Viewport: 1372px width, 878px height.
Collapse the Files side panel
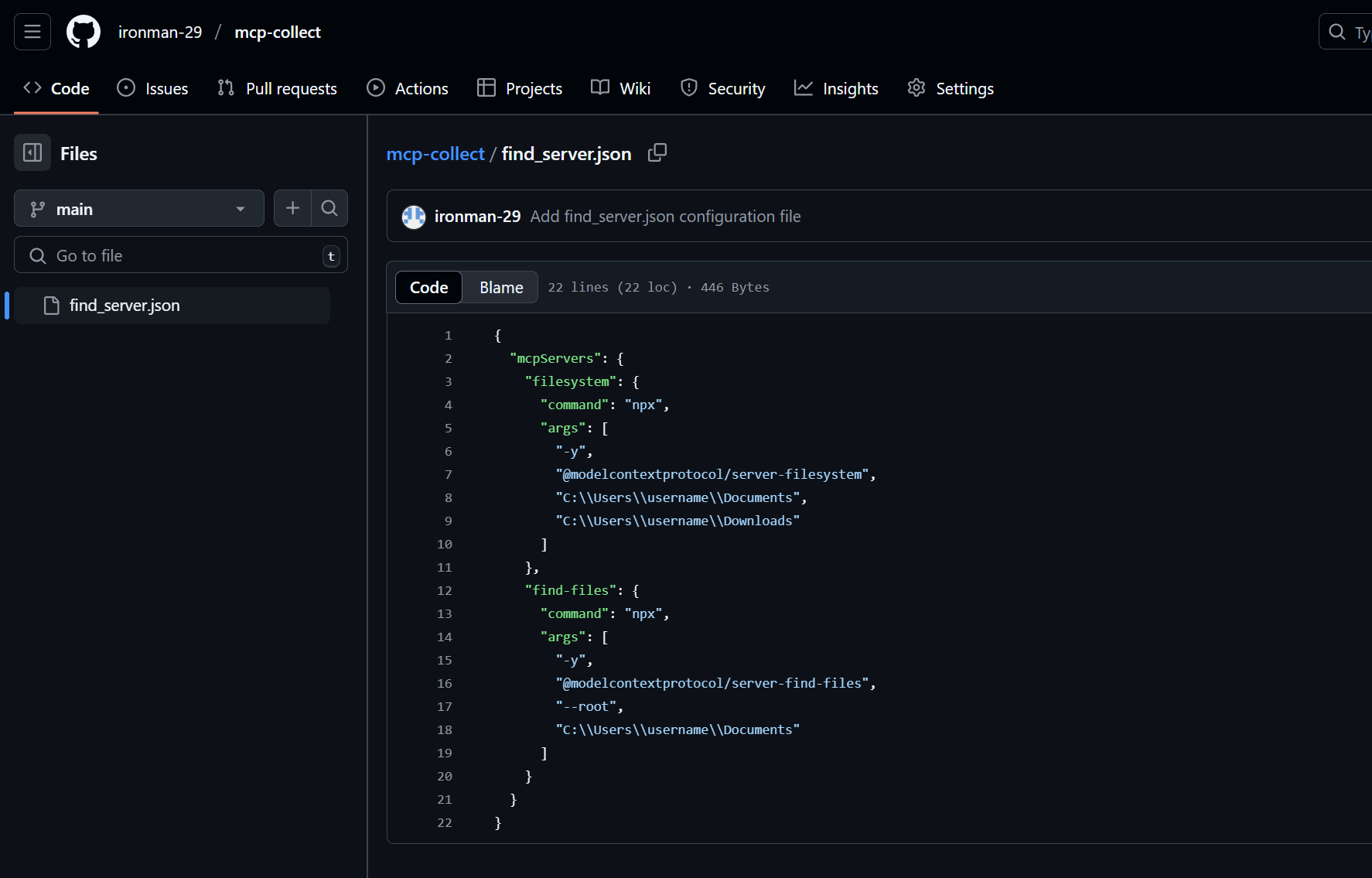[x=32, y=152]
